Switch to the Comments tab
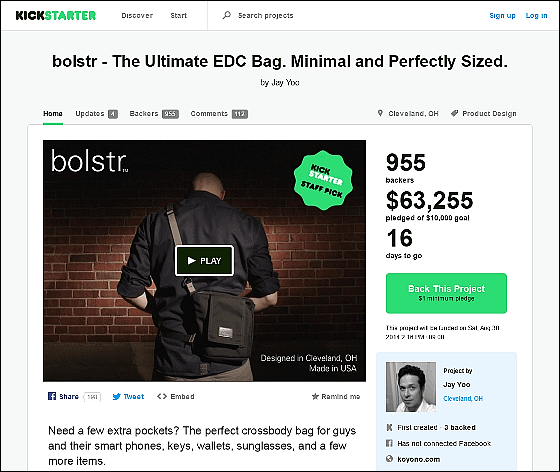Image resolution: width=560 pixels, height=472 pixels. tap(219, 114)
